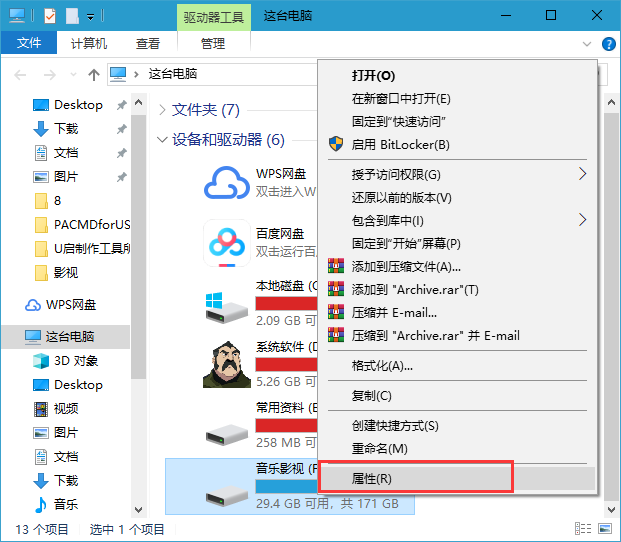Select the 本地磁盘 (C:) drive icon
The height and width of the screenshot is (542, 621).
pos(227,308)
